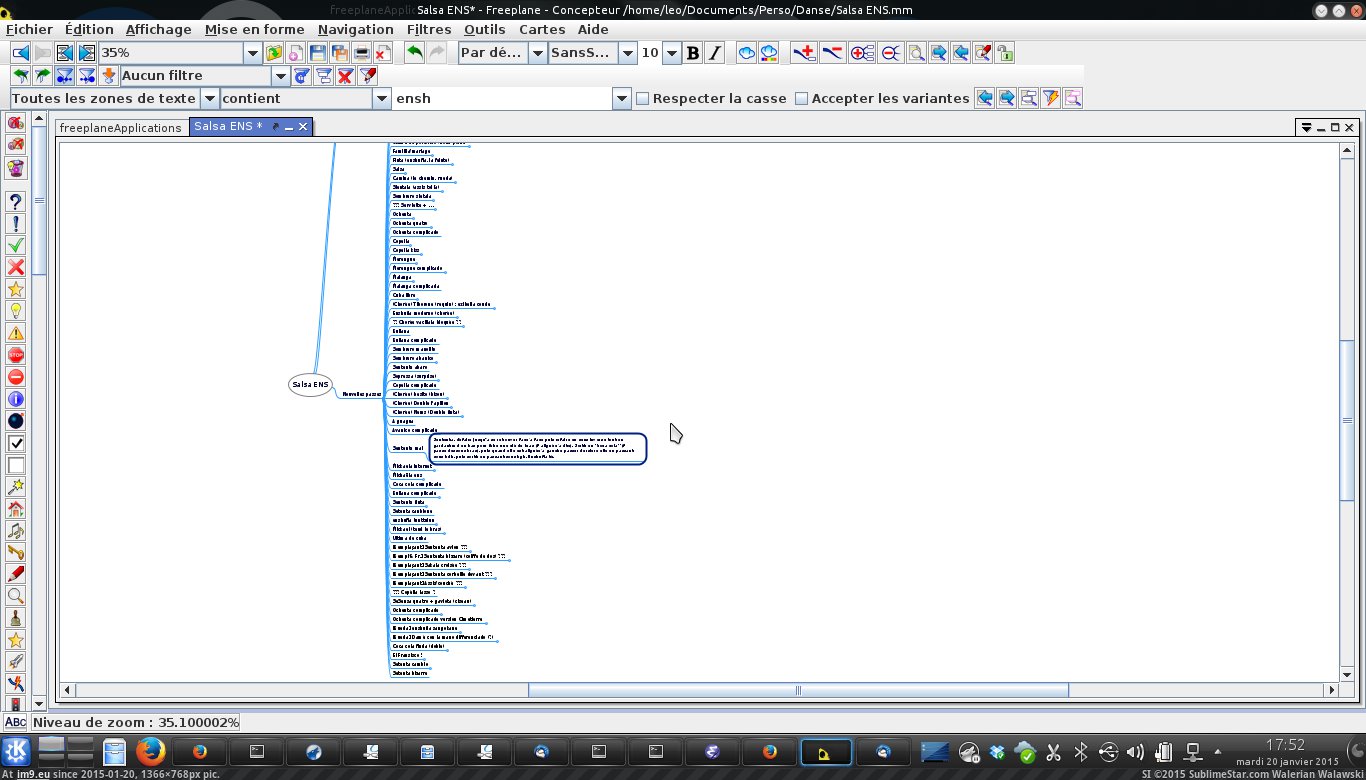Click the Bold formatting button

pyautogui.click(x=693, y=53)
